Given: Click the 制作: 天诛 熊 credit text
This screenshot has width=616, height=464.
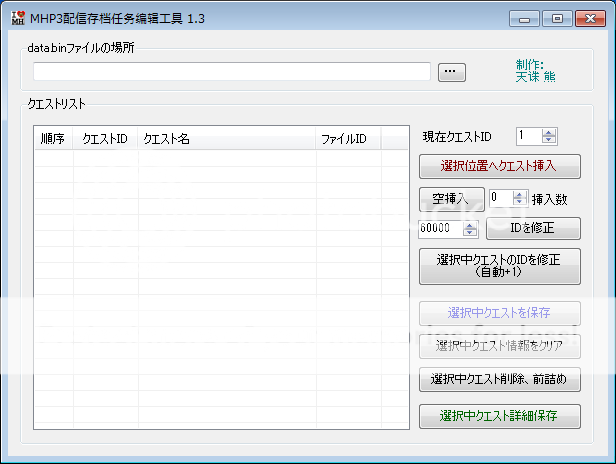Looking at the screenshot, I should (x=535, y=71).
